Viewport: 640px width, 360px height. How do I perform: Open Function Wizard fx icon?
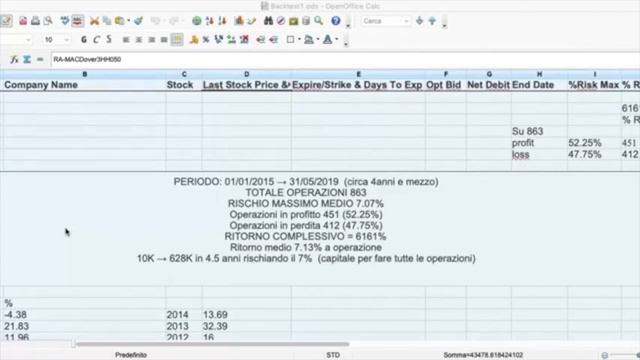pos(14,60)
